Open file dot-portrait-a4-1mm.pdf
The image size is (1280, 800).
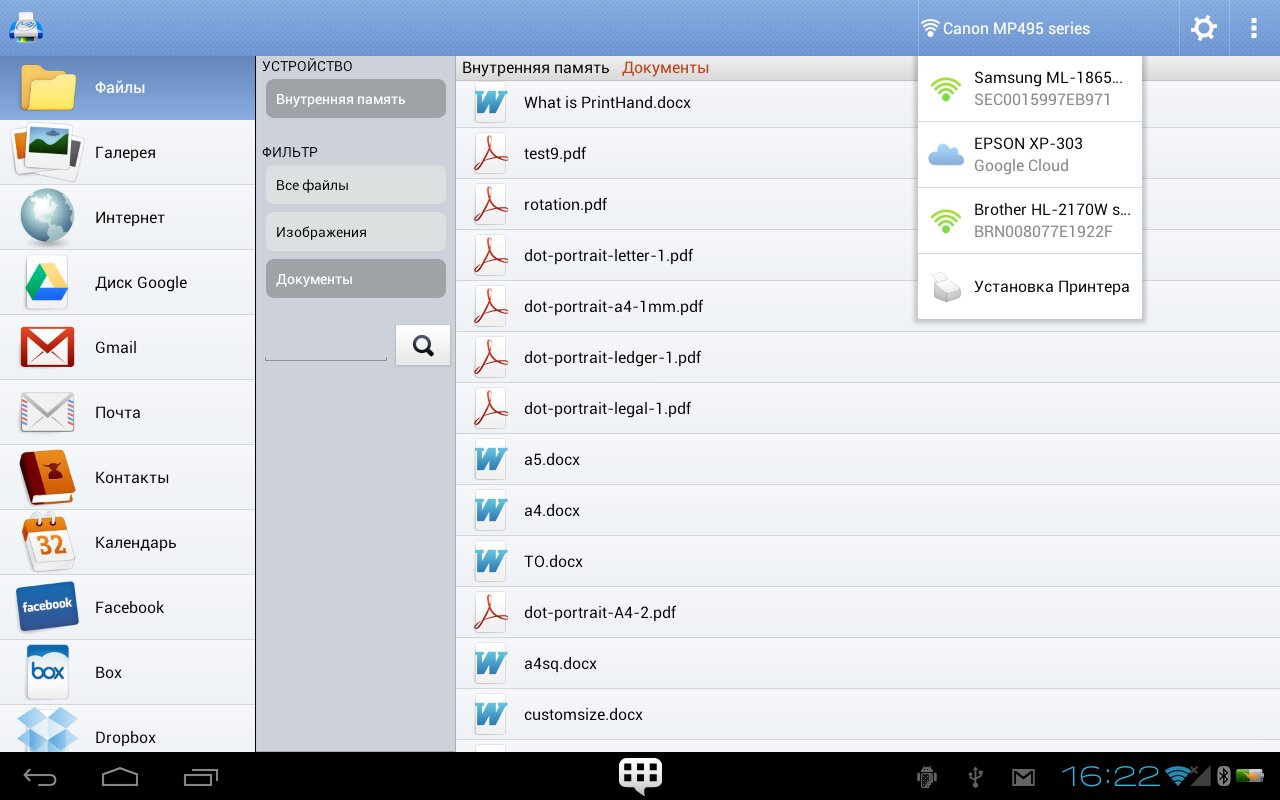(868, 307)
